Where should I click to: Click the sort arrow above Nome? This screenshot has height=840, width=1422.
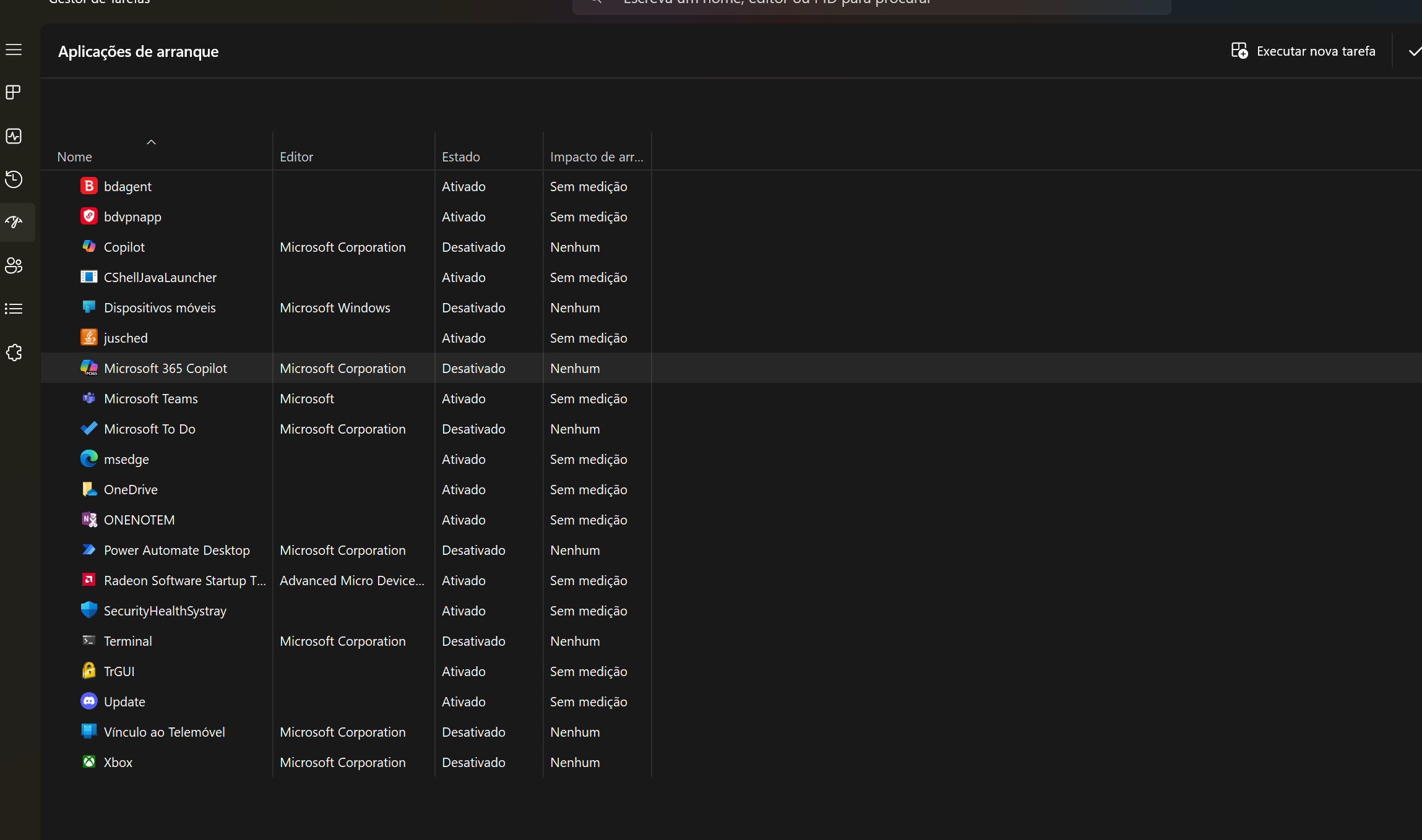(151, 142)
